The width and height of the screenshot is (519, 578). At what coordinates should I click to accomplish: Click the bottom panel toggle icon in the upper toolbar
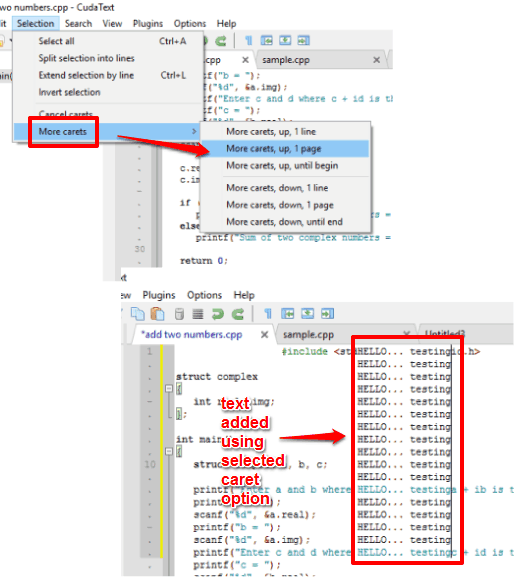(x=285, y=41)
